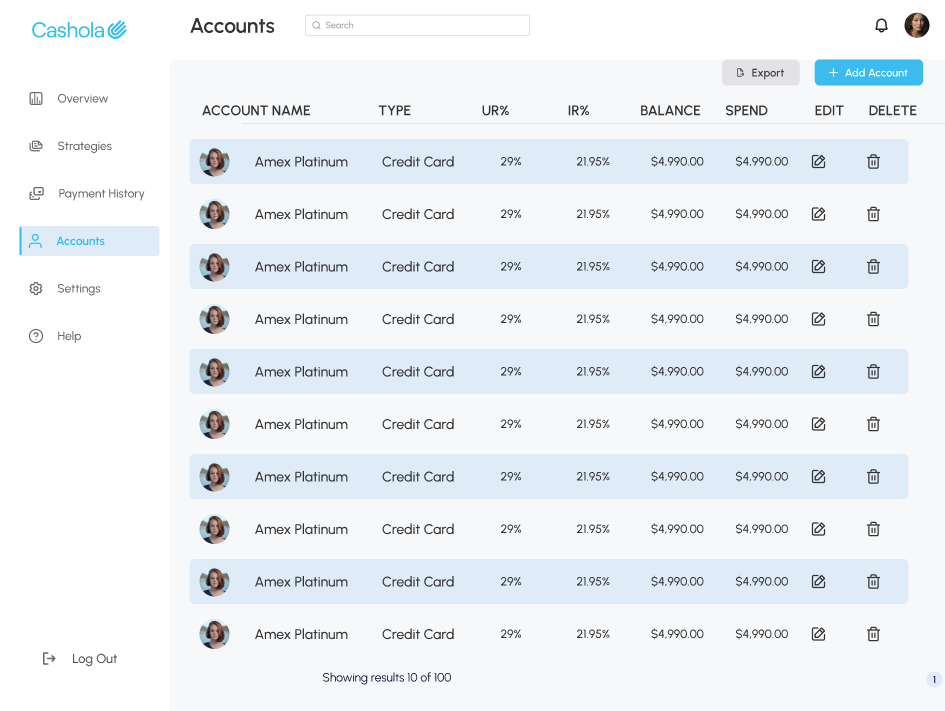Viewport: 945px width, 711px height.
Task: Log out of Cashola
Action: tap(80, 659)
